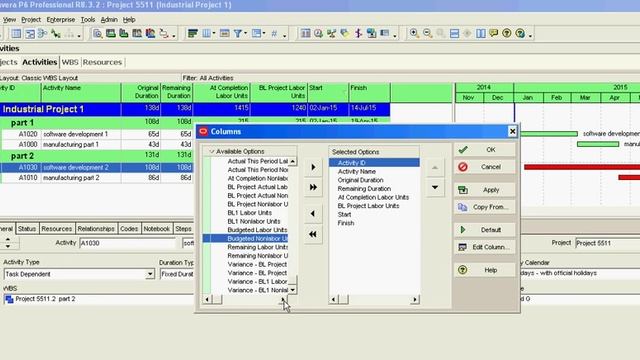Open toolbar options arrow after globe help icon
640x360 pixels.
pyautogui.click(x=530, y=36)
